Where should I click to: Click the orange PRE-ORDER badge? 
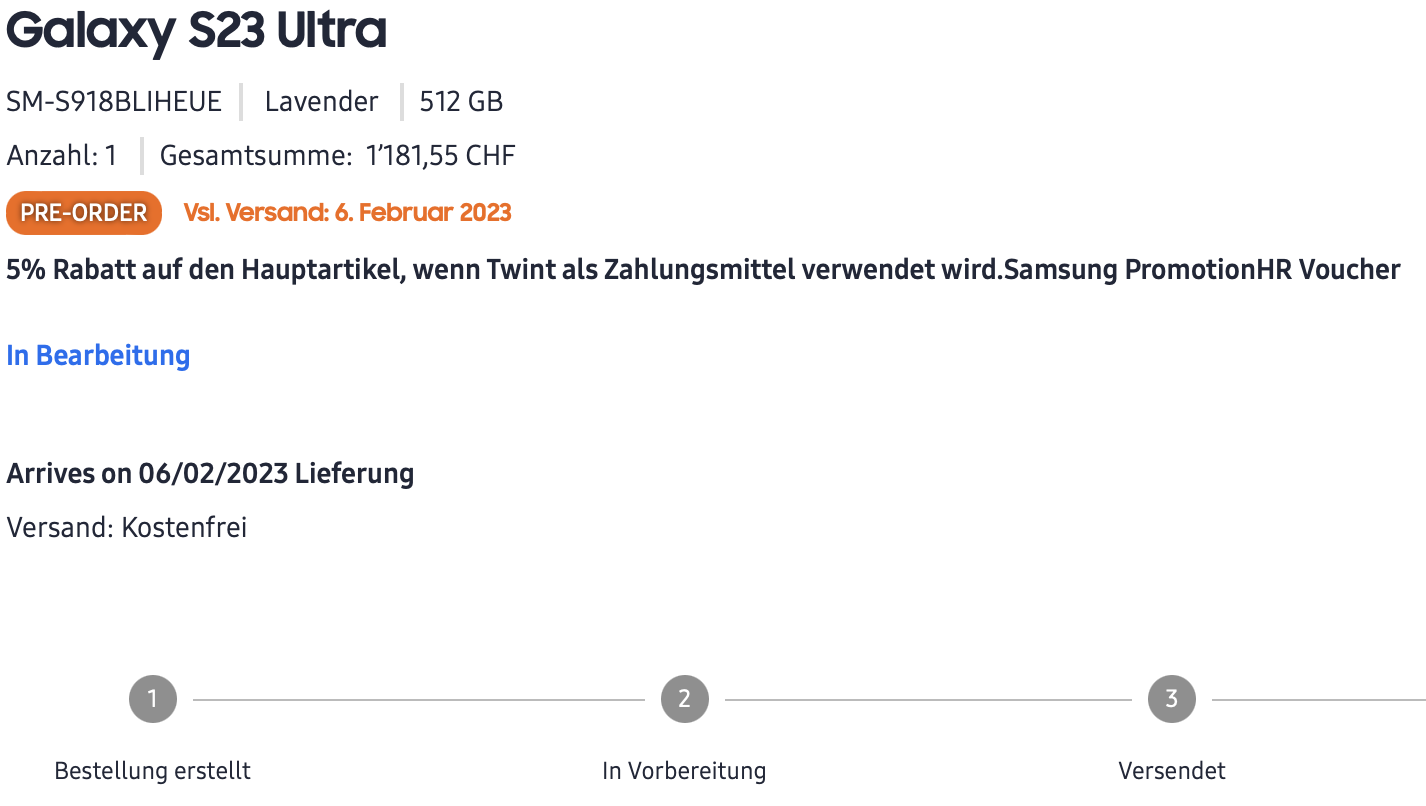click(84, 213)
